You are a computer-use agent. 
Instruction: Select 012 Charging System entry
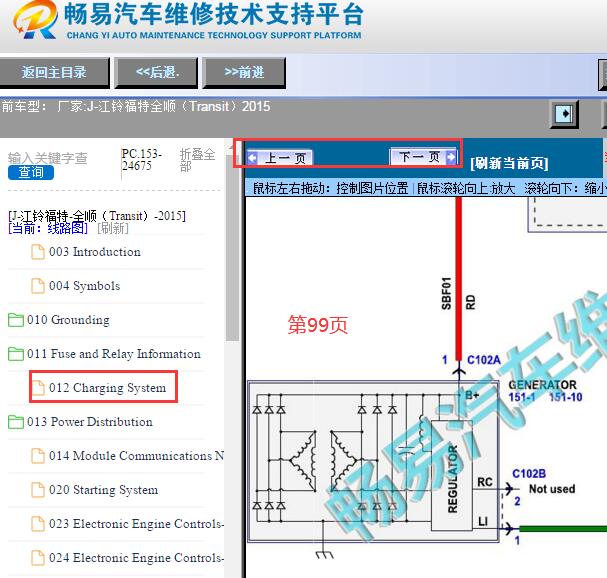(108, 388)
